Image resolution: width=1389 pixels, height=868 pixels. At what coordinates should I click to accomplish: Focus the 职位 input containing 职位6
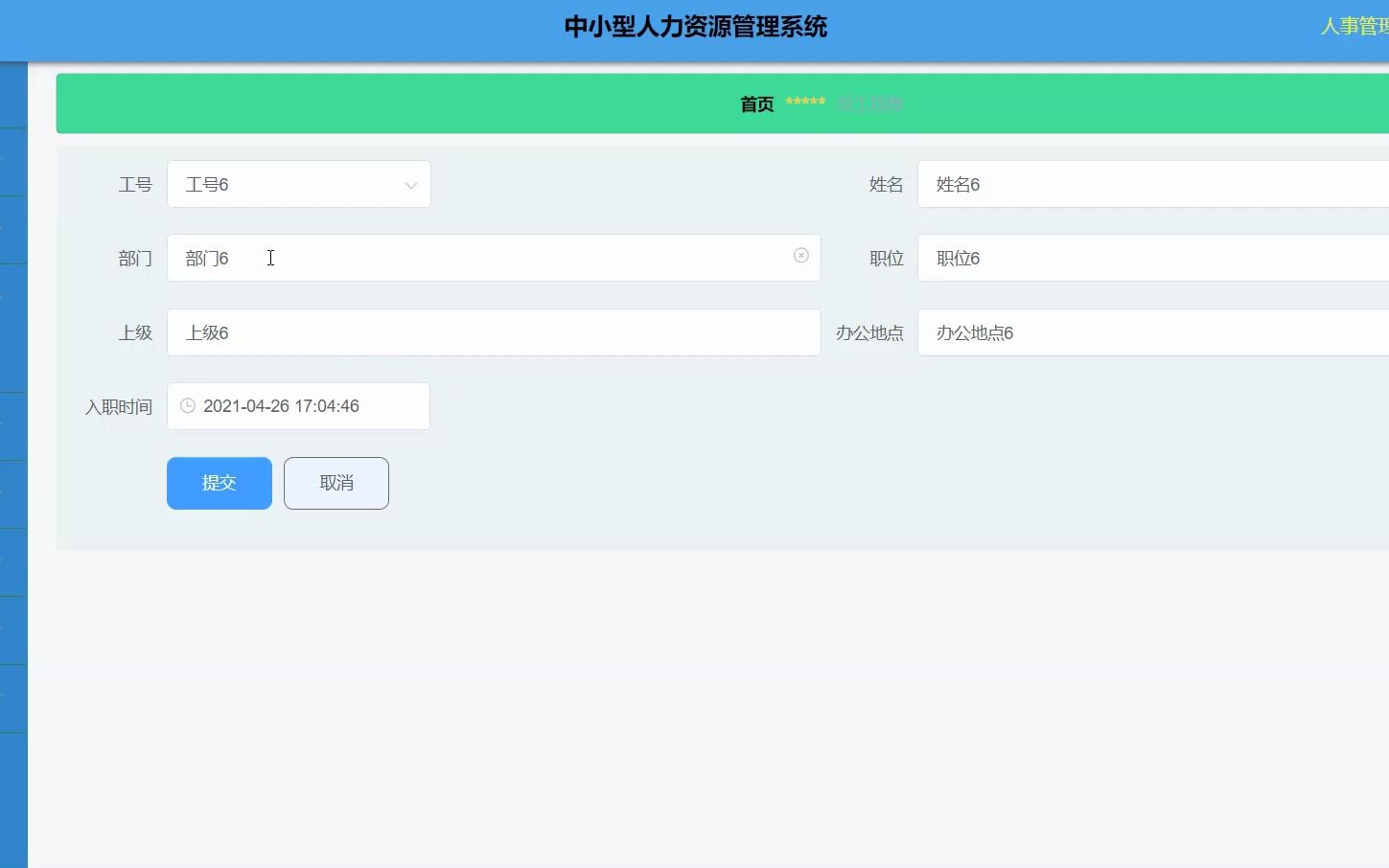coord(1153,258)
